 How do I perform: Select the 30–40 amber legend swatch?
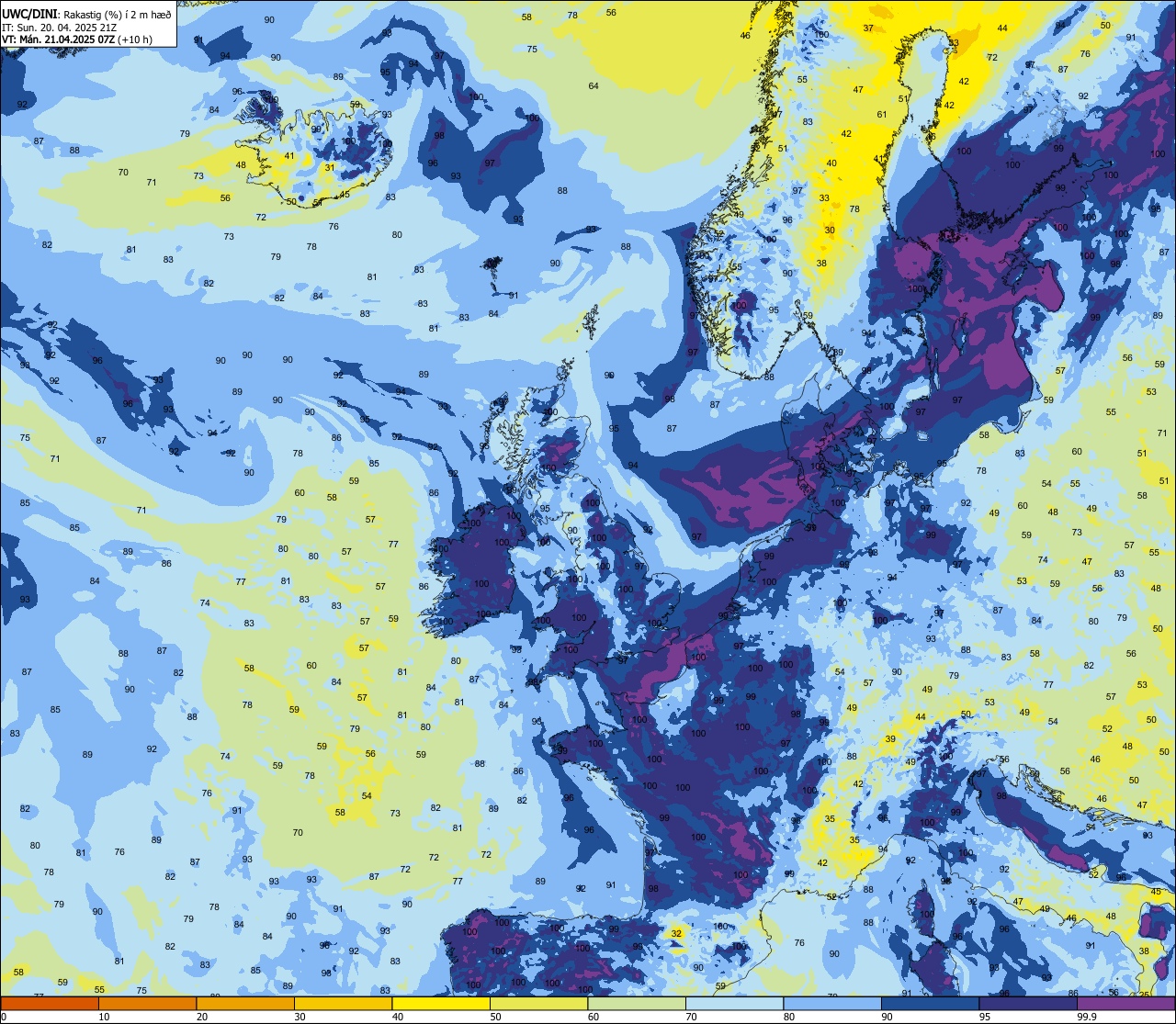[x=343, y=1004]
